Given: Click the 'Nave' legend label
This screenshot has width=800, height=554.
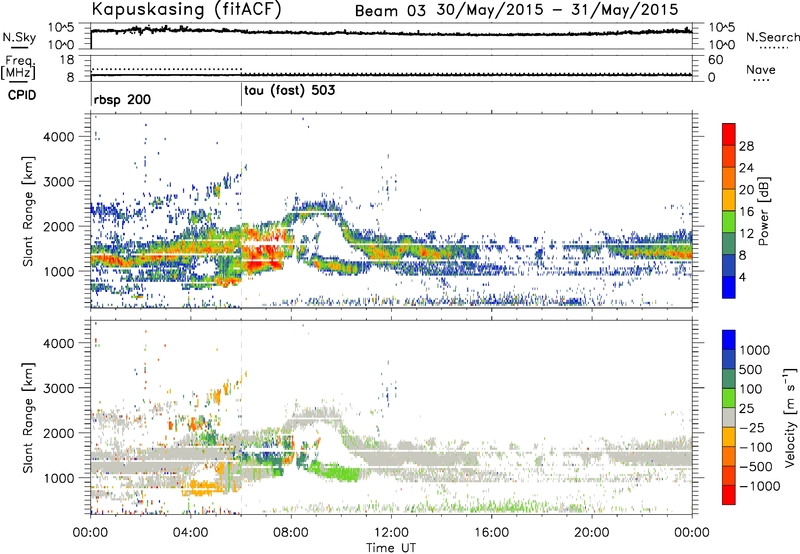Looking at the screenshot, I should [x=761, y=70].
